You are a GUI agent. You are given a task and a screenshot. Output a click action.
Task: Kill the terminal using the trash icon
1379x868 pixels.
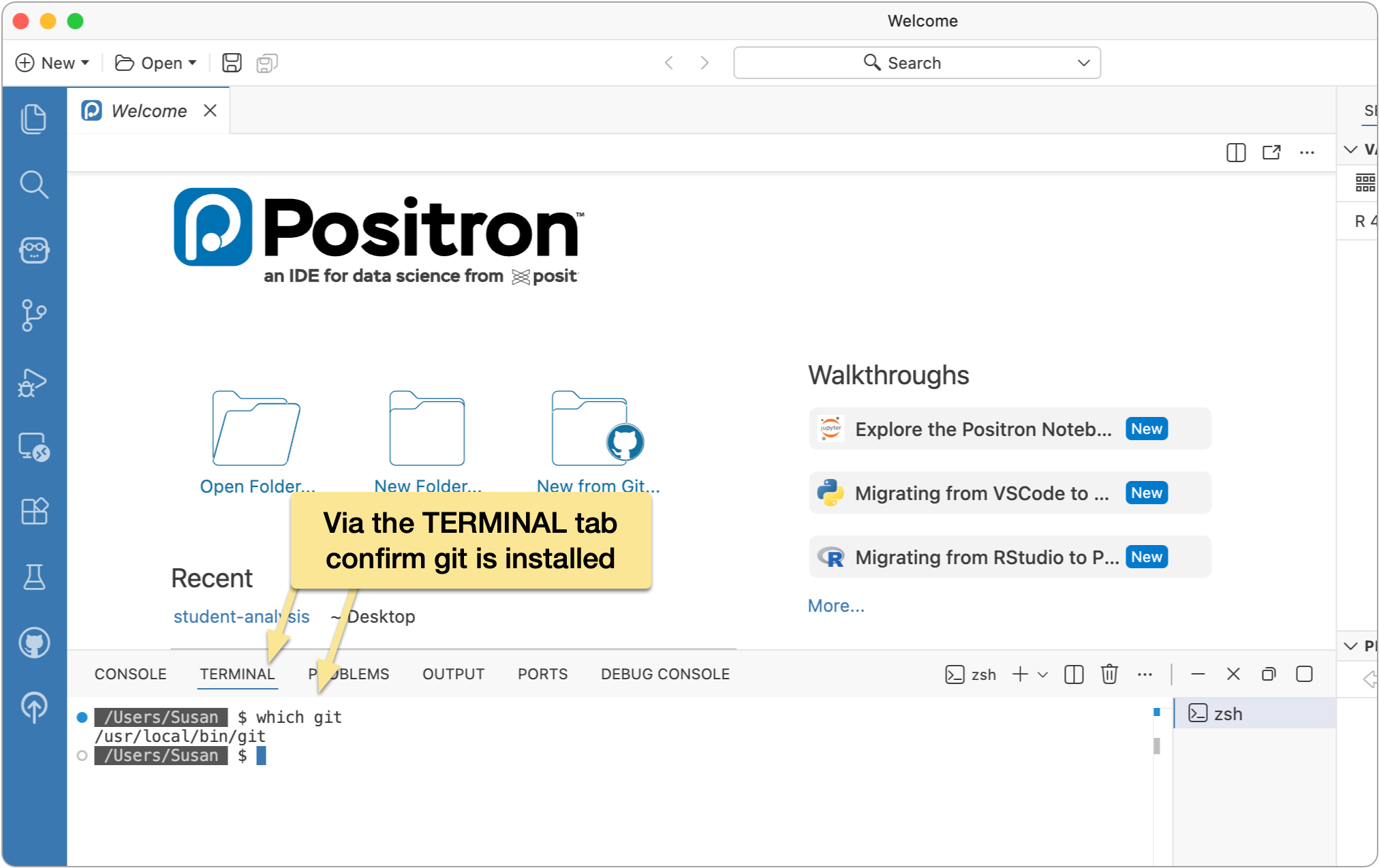point(1109,674)
